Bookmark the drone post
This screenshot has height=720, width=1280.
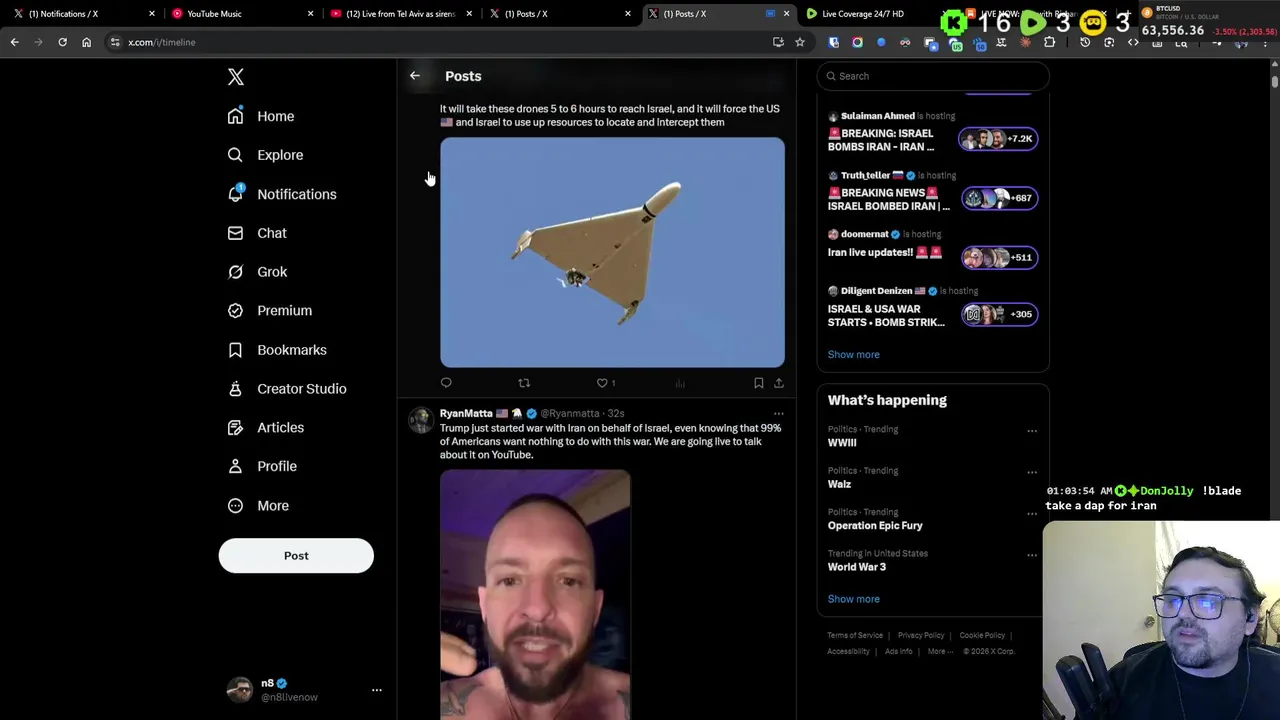[758, 383]
